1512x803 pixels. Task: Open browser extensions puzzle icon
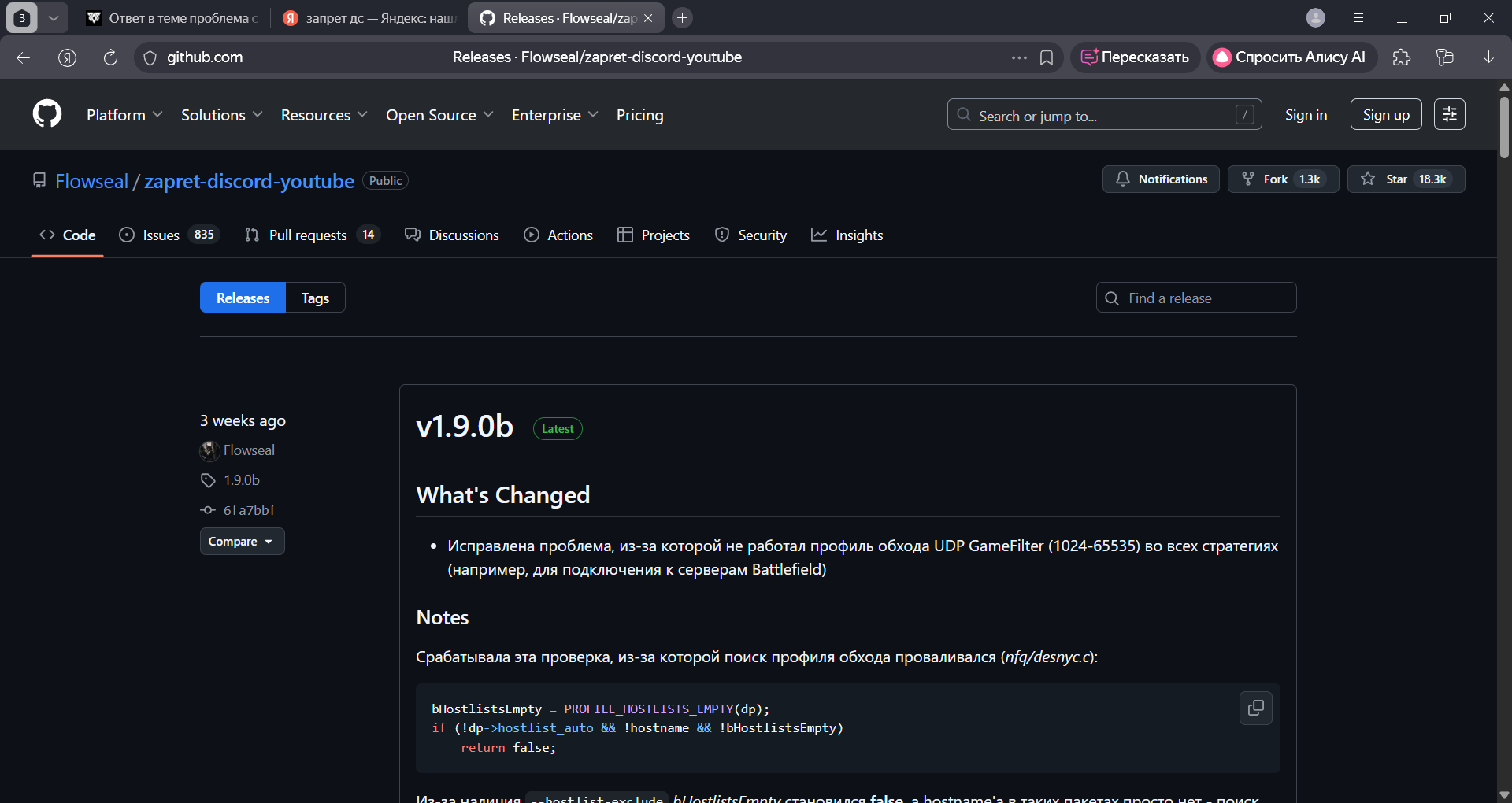(1402, 57)
